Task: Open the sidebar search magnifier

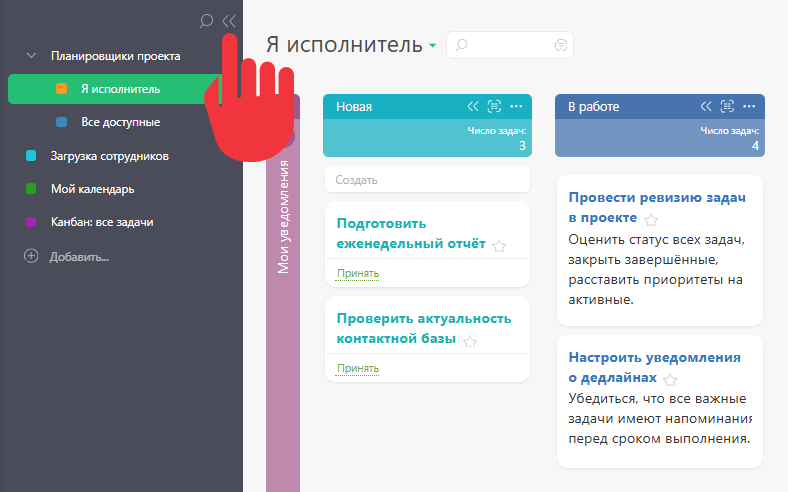Action: tap(206, 21)
